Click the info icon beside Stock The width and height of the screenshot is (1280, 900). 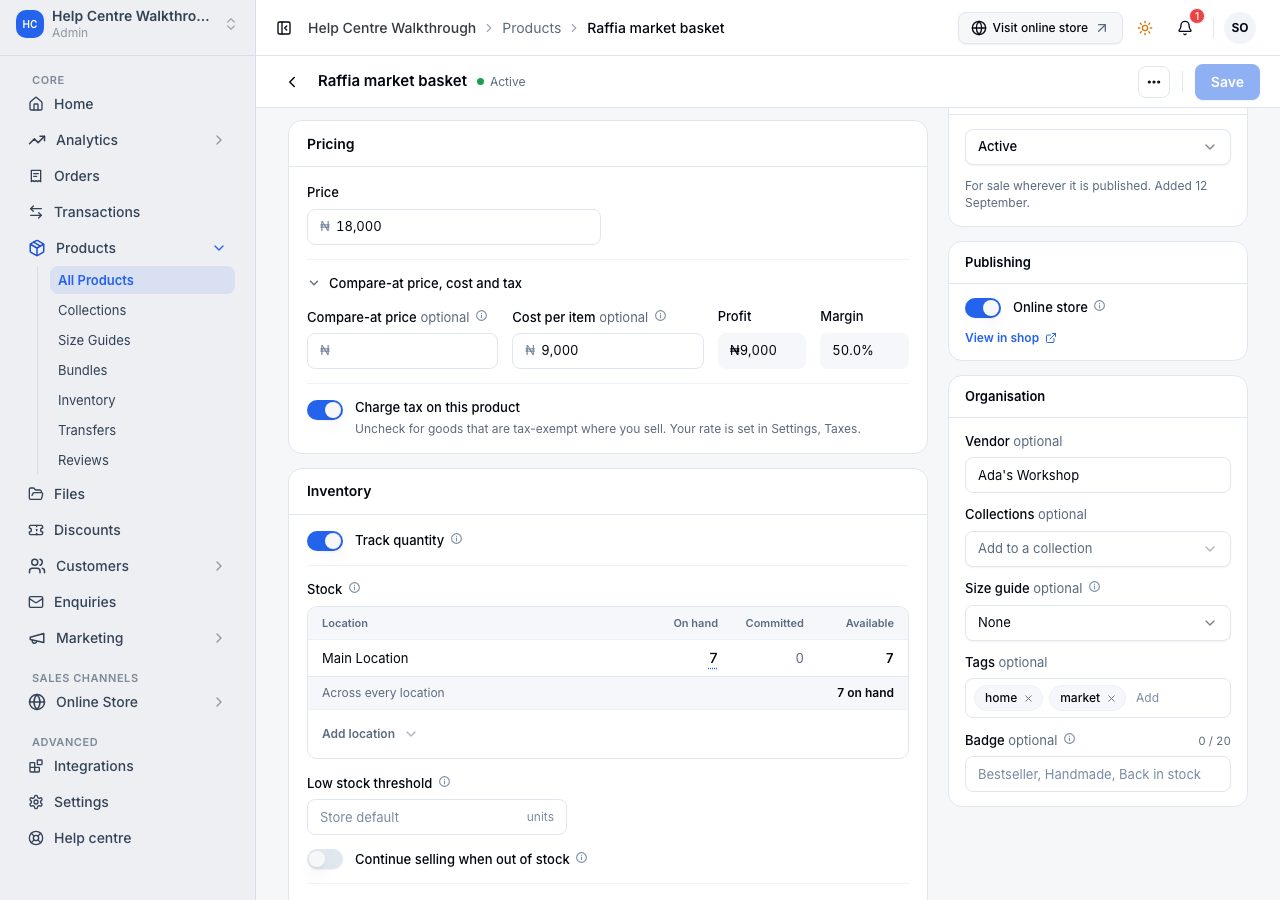[354, 588]
